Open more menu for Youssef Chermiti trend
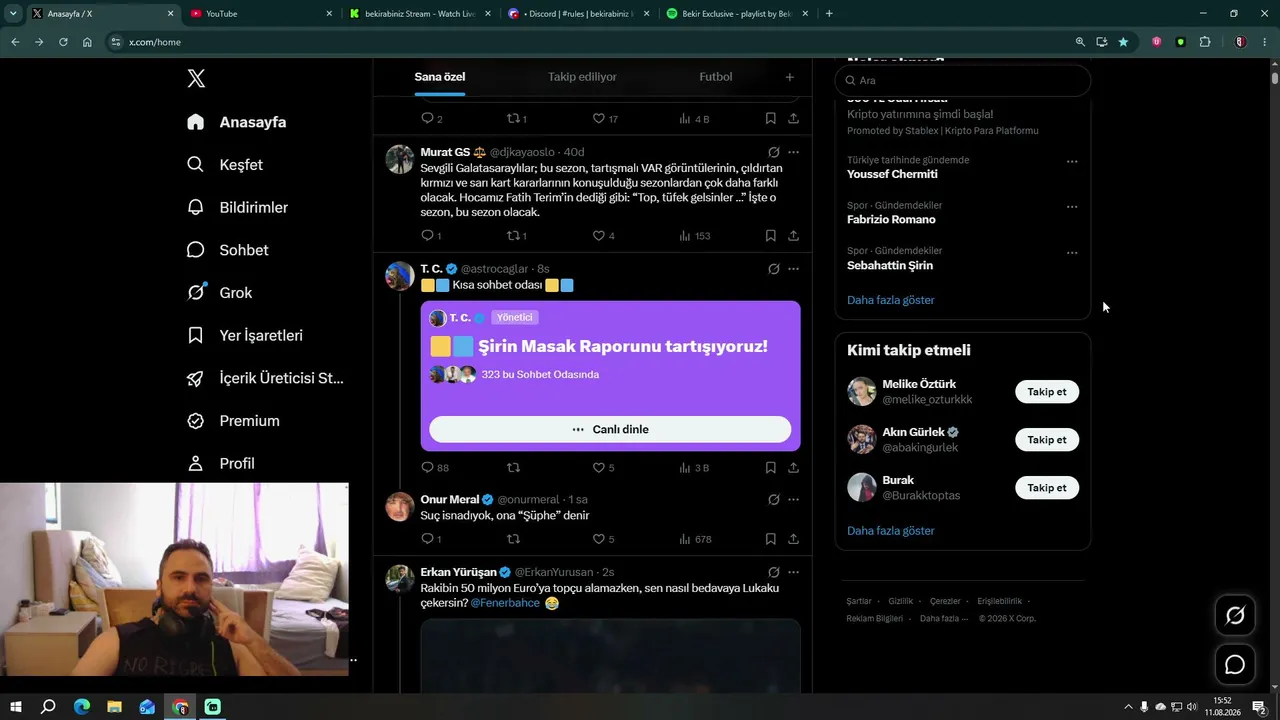The height and width of the screenshot is (720, 1280). (1072, 161)
